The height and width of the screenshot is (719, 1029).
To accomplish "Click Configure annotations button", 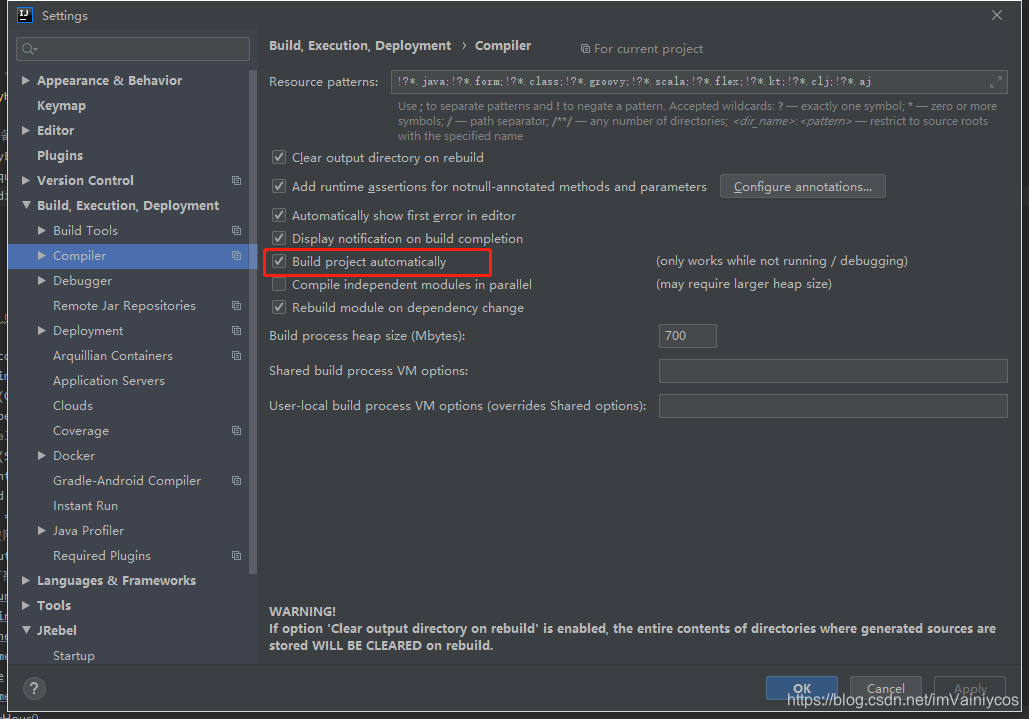I will pyautogui.click(x=803, y=186).
